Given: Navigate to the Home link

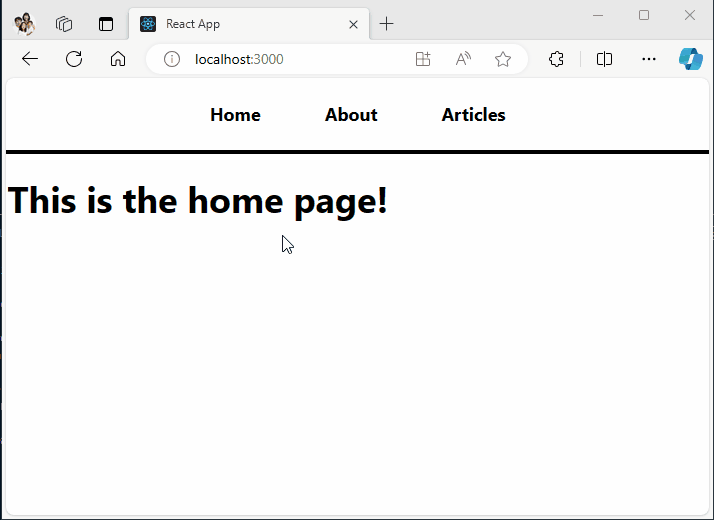Looking at the screenshot, I should coord(235,115).
